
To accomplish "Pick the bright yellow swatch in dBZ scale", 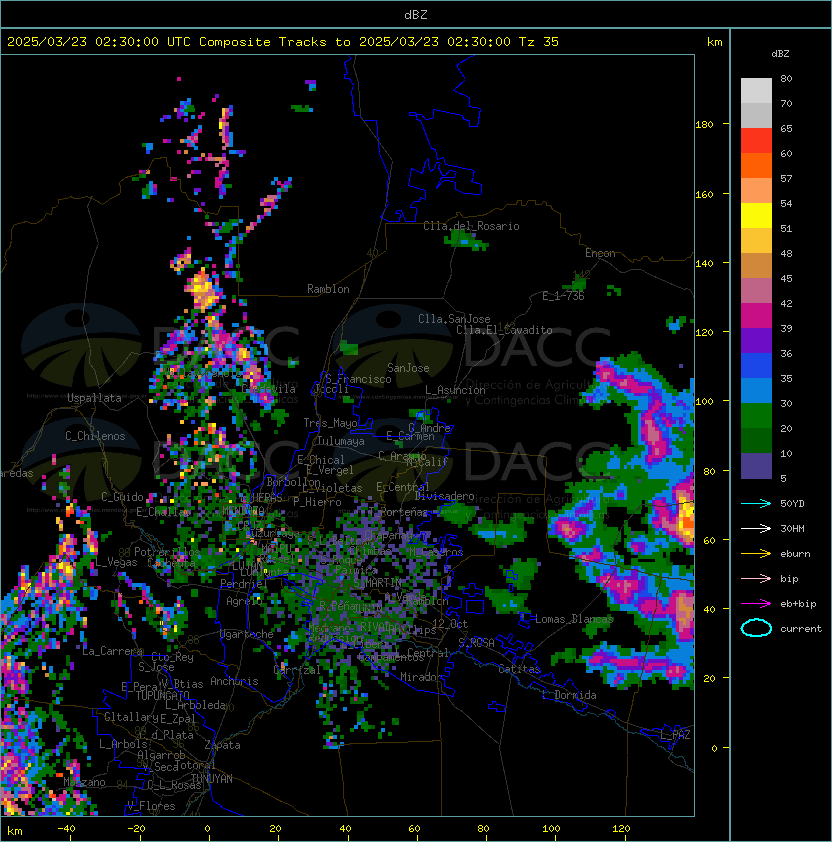I will click(756, 216).
